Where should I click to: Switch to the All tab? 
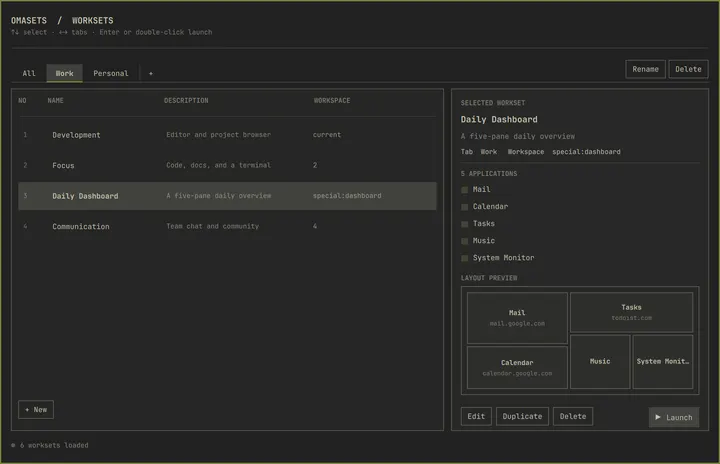[29, 74]
